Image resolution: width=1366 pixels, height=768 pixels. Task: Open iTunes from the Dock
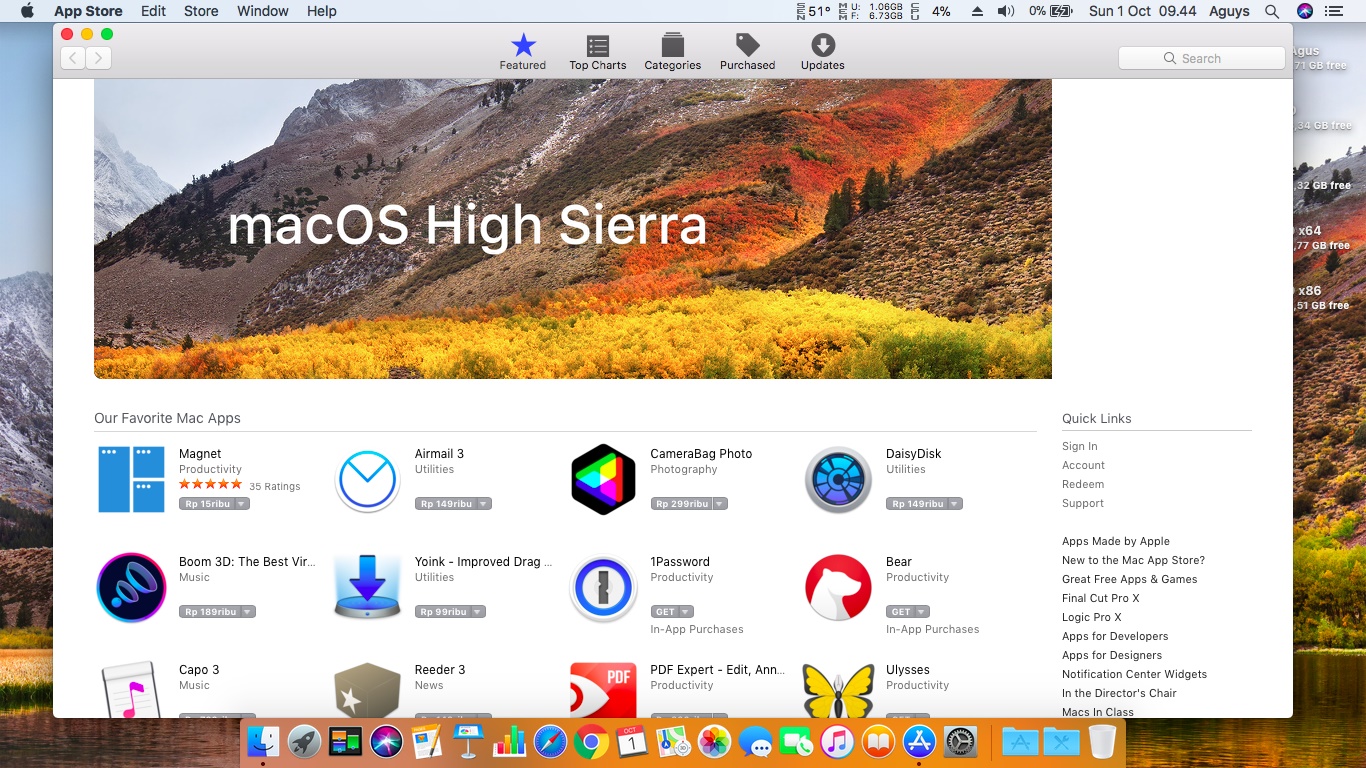pyautogui.click(x=837, y=742)
